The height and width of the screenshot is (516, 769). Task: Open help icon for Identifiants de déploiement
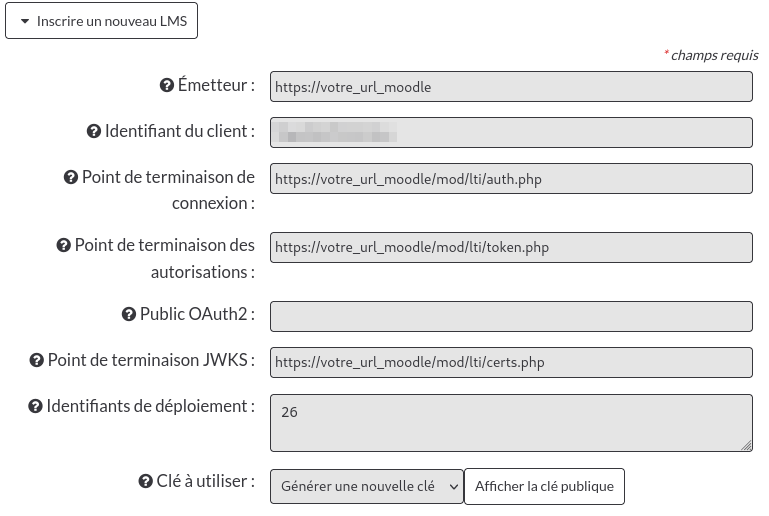[x=35, y=407]
